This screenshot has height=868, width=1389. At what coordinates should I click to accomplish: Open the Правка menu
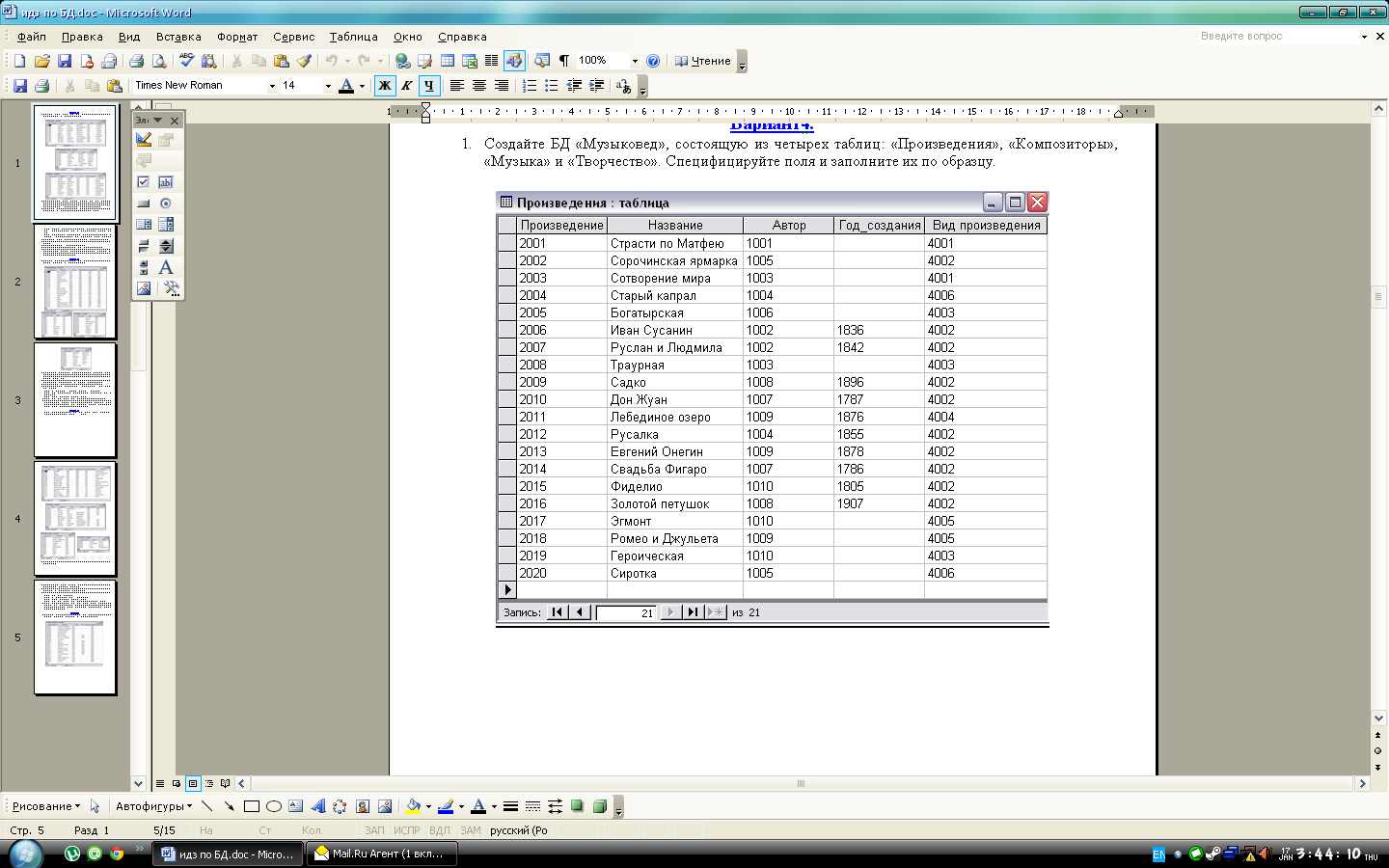coord(82,37)
